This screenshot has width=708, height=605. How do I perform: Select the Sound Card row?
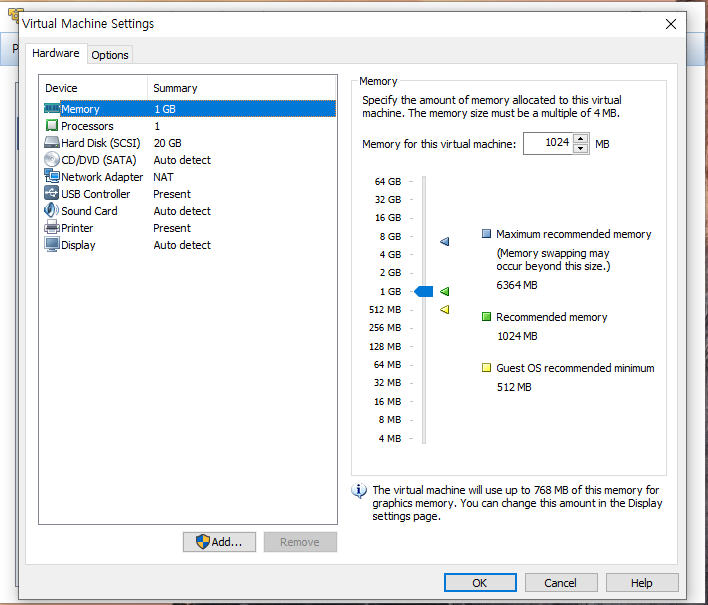coord(190,211)
